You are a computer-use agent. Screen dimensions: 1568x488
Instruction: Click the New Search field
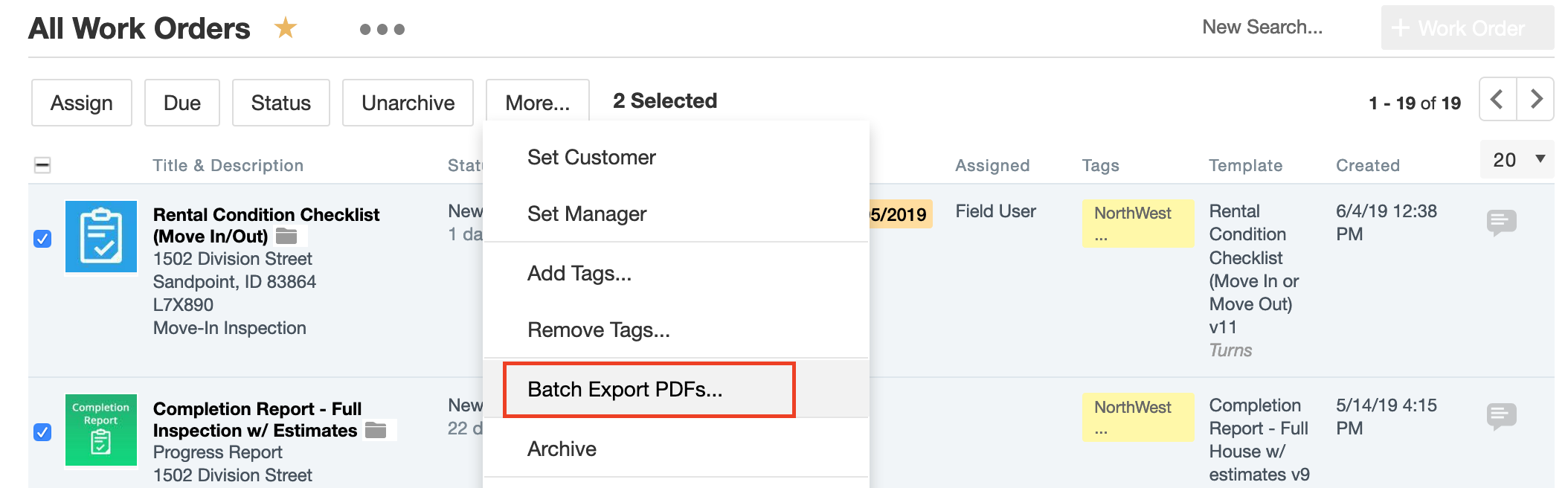(x=1262, y=28)
